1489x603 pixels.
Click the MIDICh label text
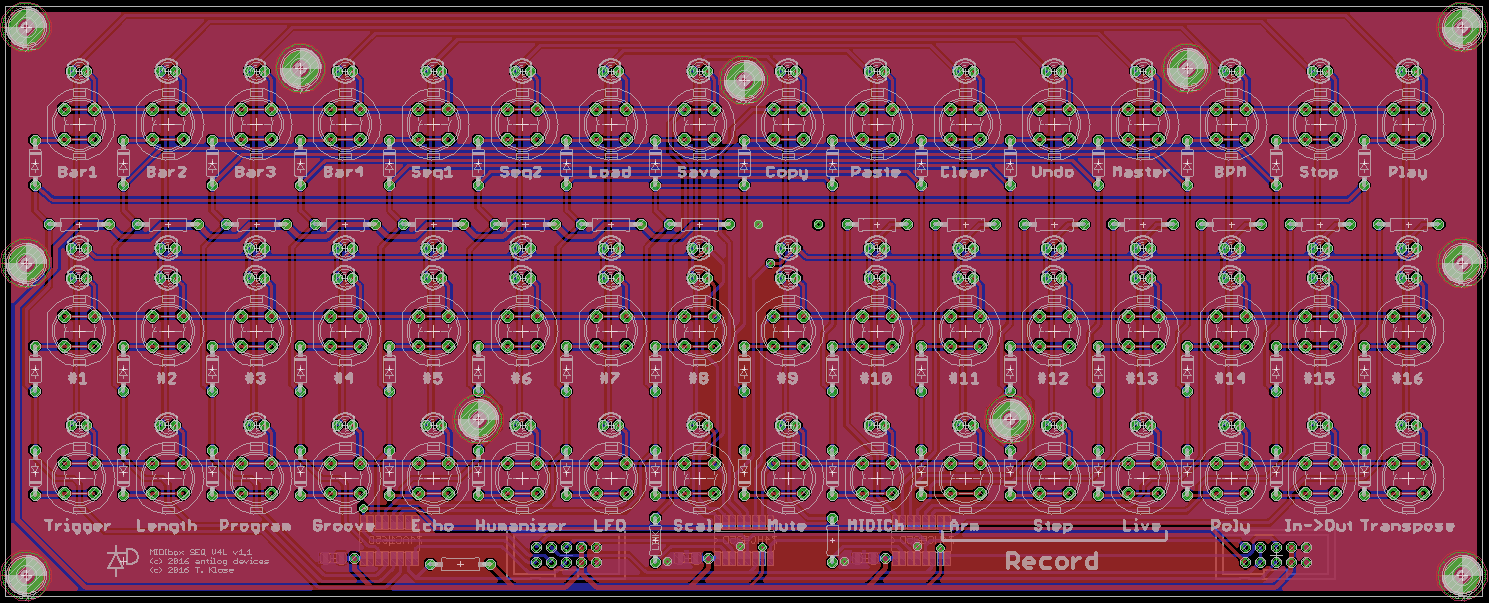875,526
